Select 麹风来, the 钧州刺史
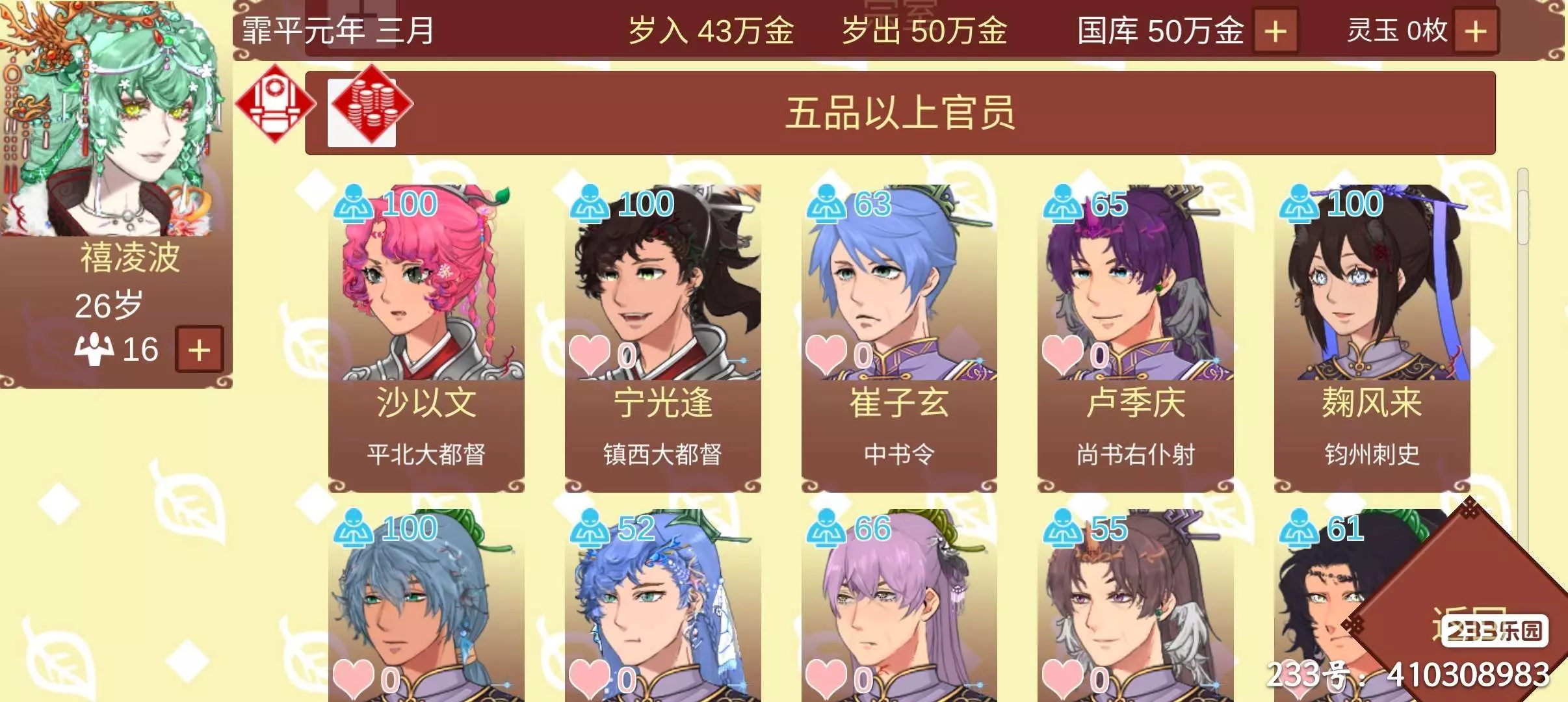Screen dimensions: 1568x702 point(1372,338)
